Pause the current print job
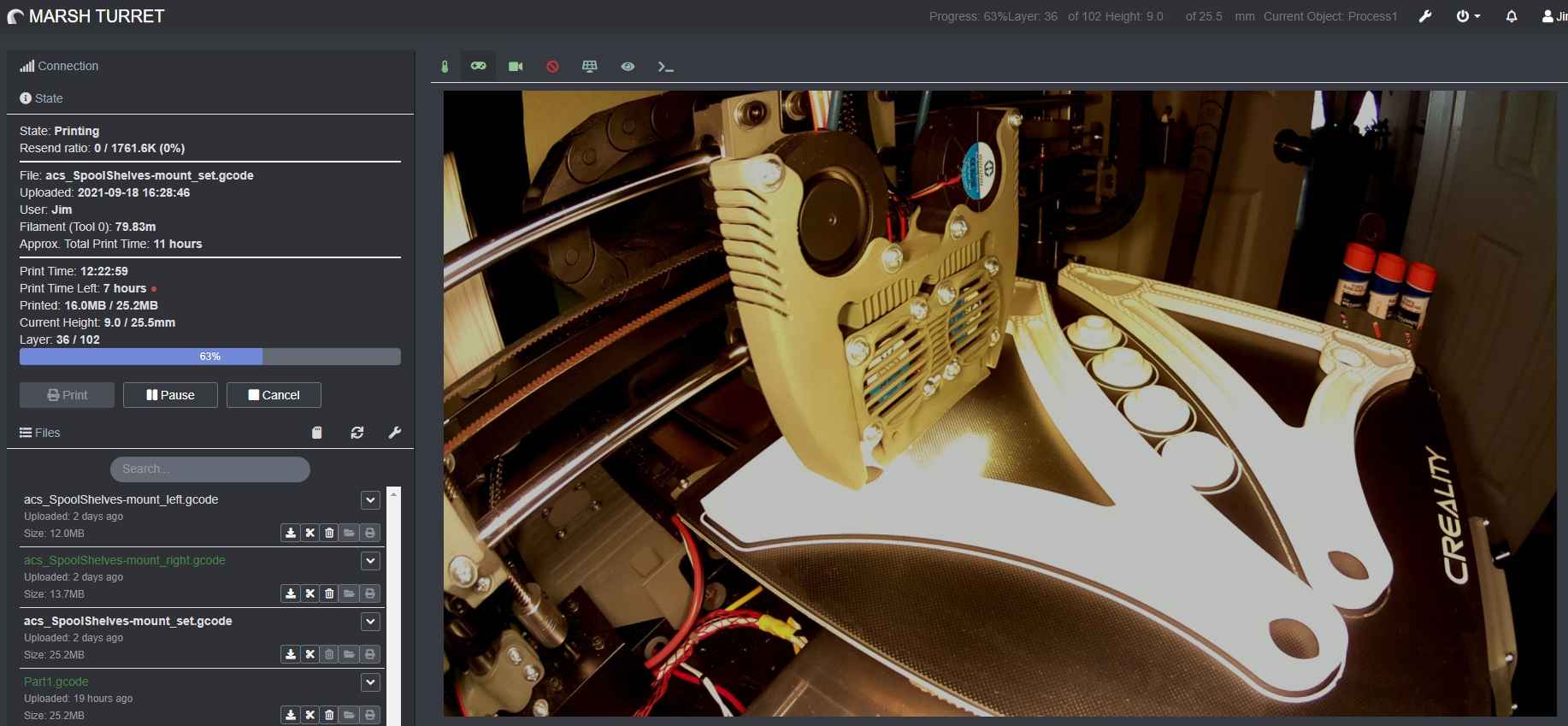The image size is (1568, 726). pyautogui.click(x=170, y=395)
